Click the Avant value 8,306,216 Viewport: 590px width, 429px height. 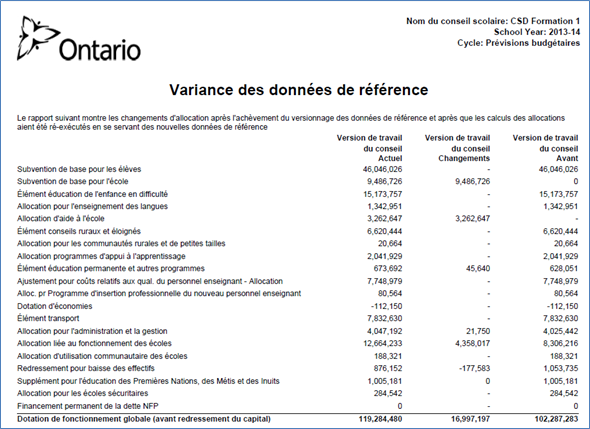[560, 344]
